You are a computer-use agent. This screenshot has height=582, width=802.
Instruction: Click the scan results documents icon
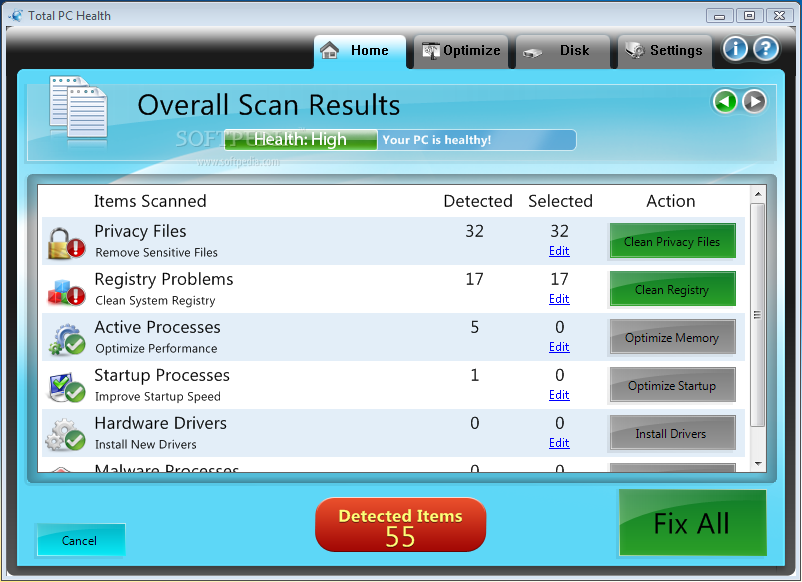78,107
